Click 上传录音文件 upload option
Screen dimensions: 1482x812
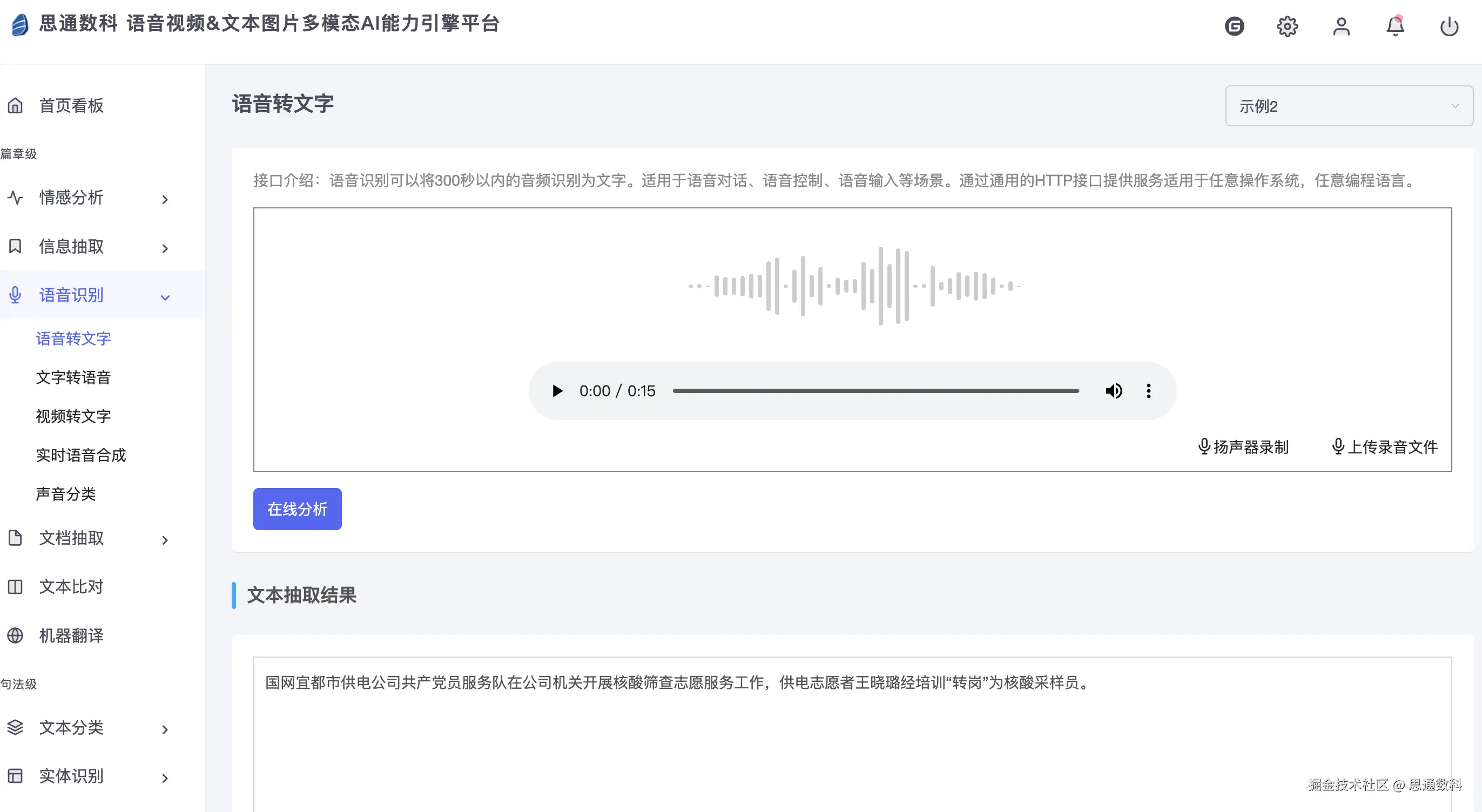[1384, 446]
